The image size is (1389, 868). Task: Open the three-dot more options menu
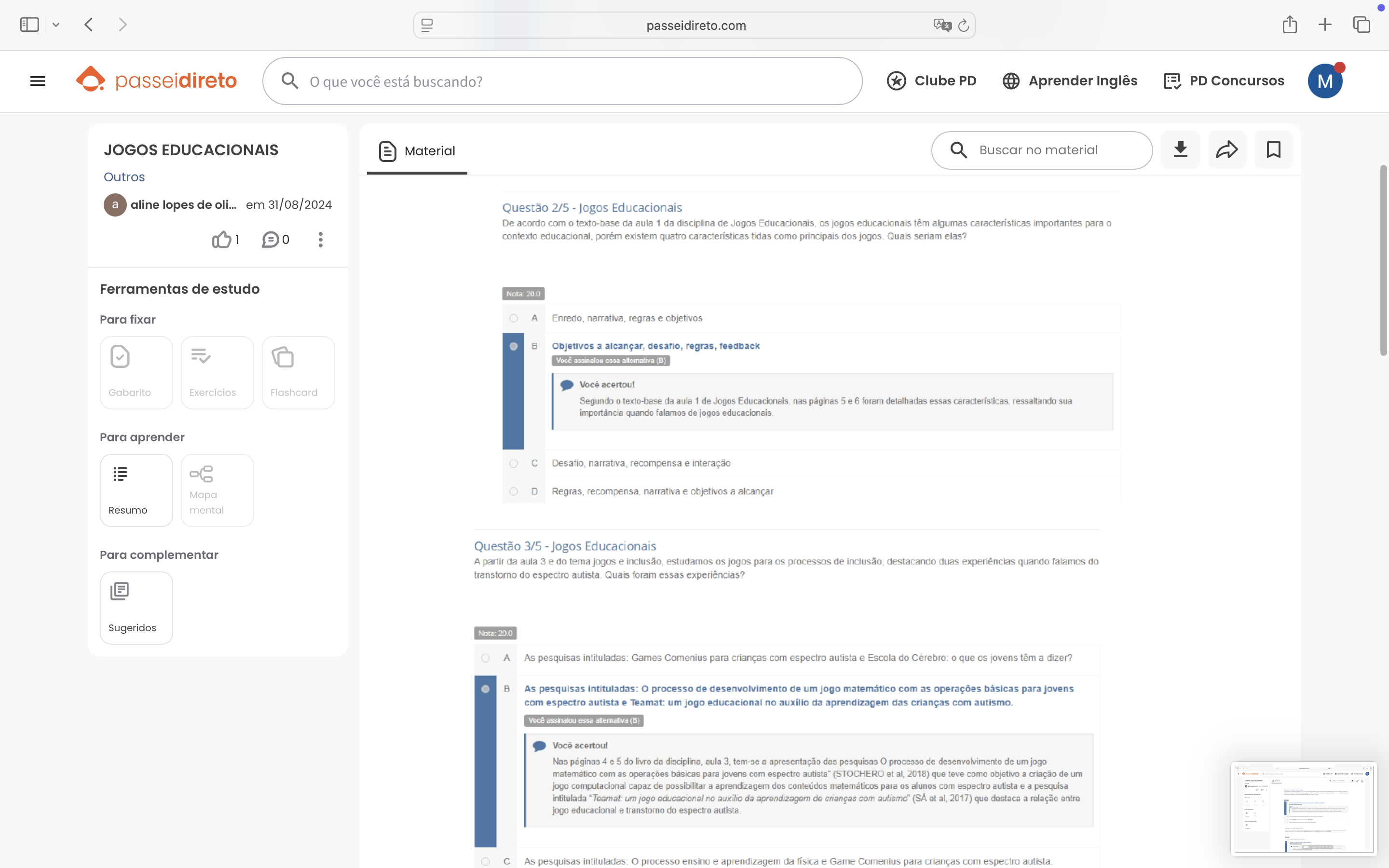[320, 239]
